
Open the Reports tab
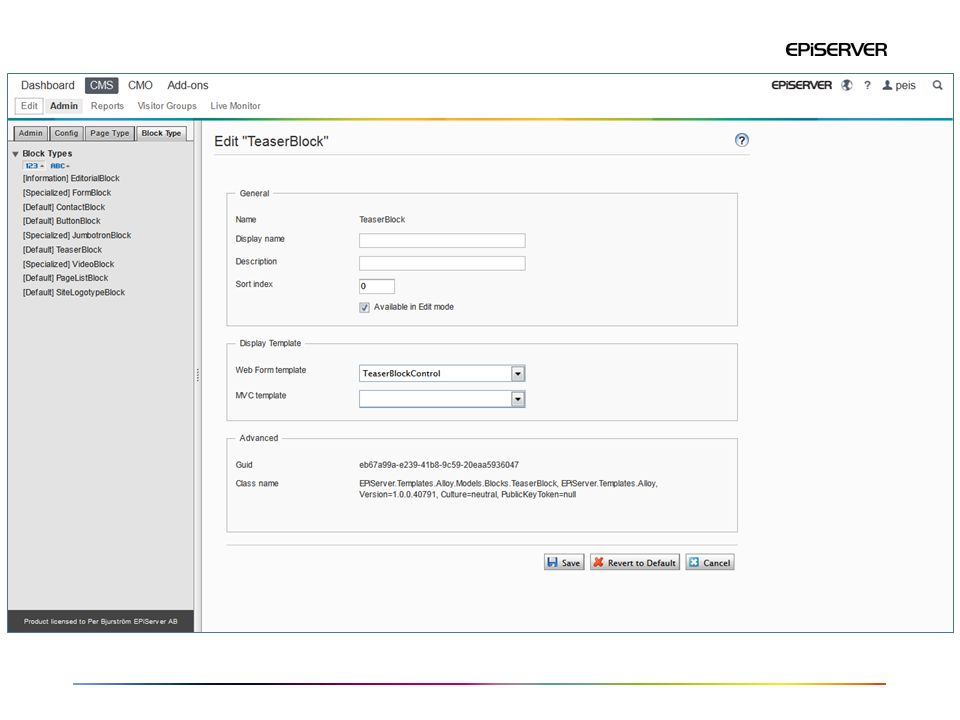click(x=107, y=106)
